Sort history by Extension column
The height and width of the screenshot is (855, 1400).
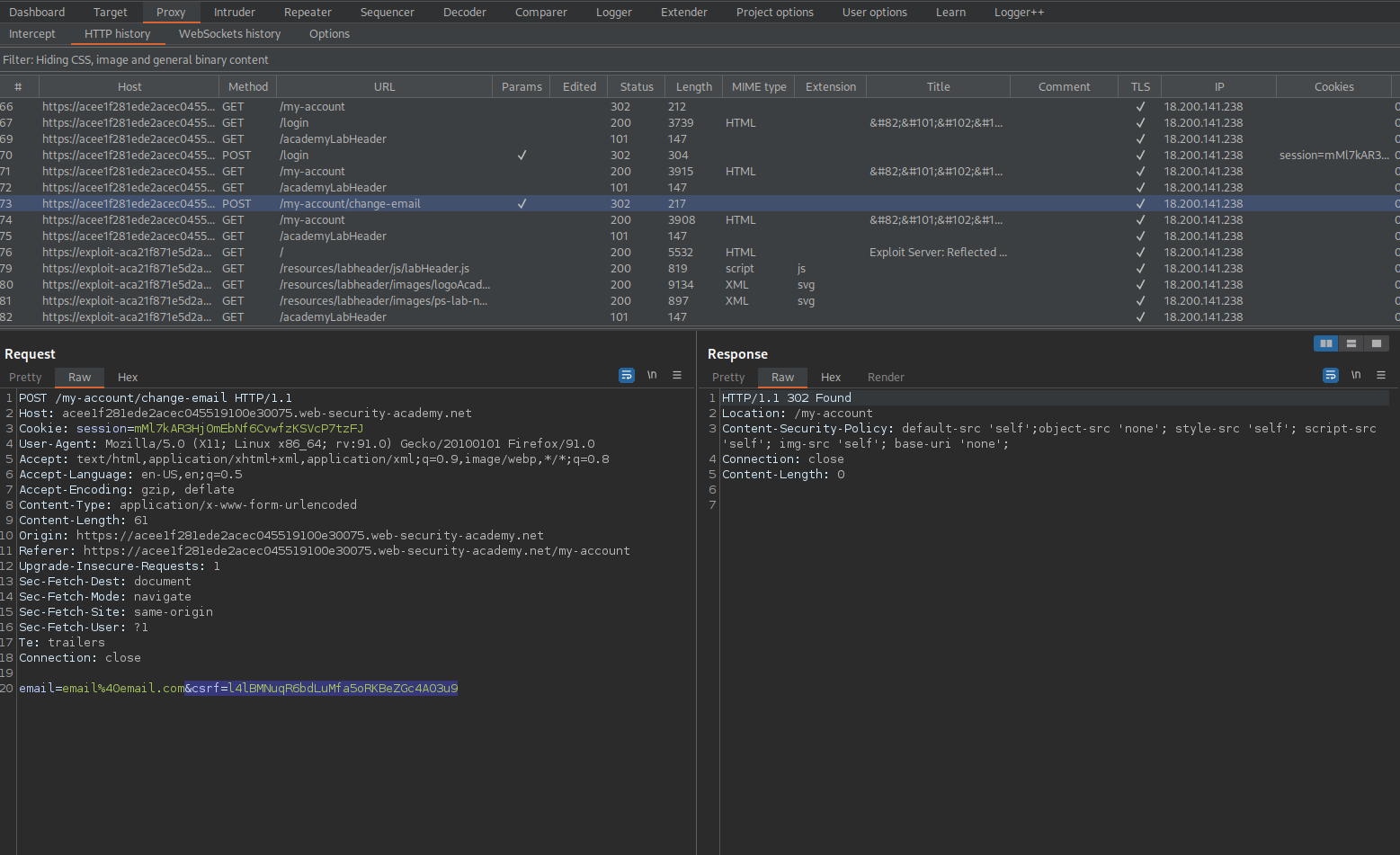point(831,86)
